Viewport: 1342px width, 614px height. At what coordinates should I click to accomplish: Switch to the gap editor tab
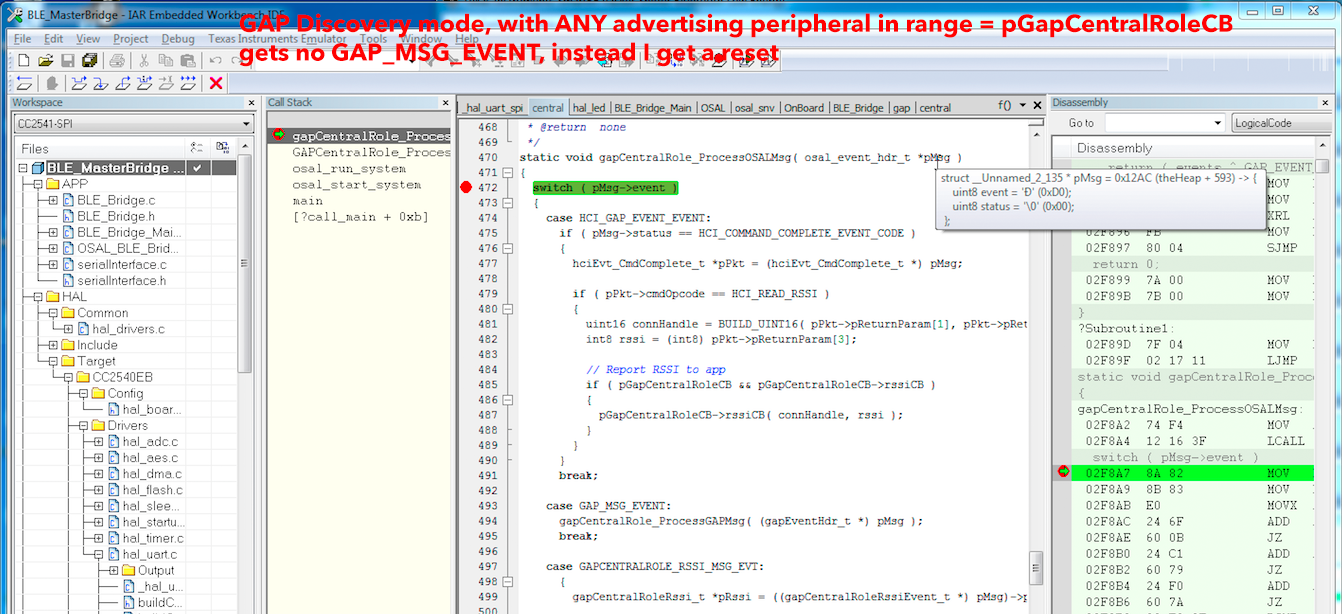pos(901,107)
